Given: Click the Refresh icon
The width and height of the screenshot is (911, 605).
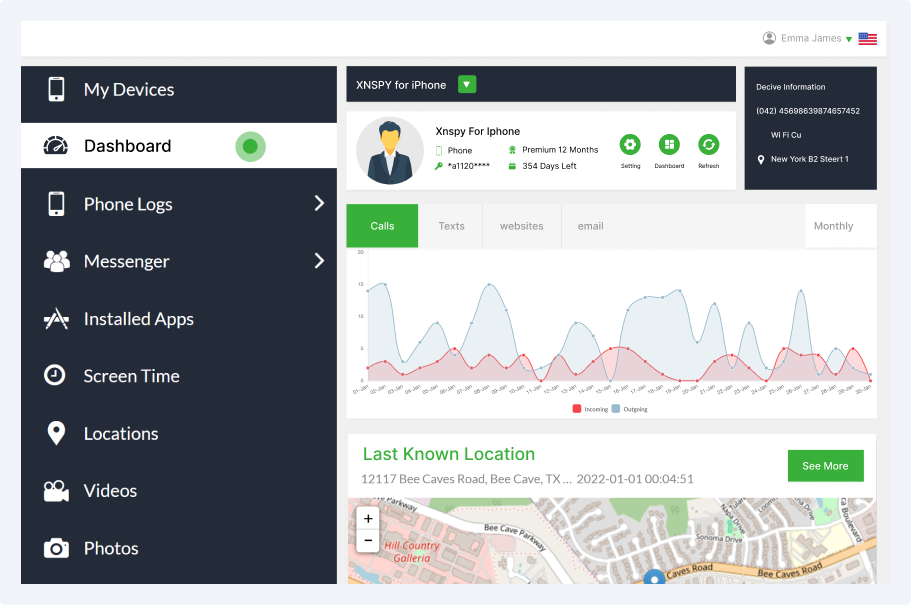Looking at the screenshot, I should coord(708,145).
